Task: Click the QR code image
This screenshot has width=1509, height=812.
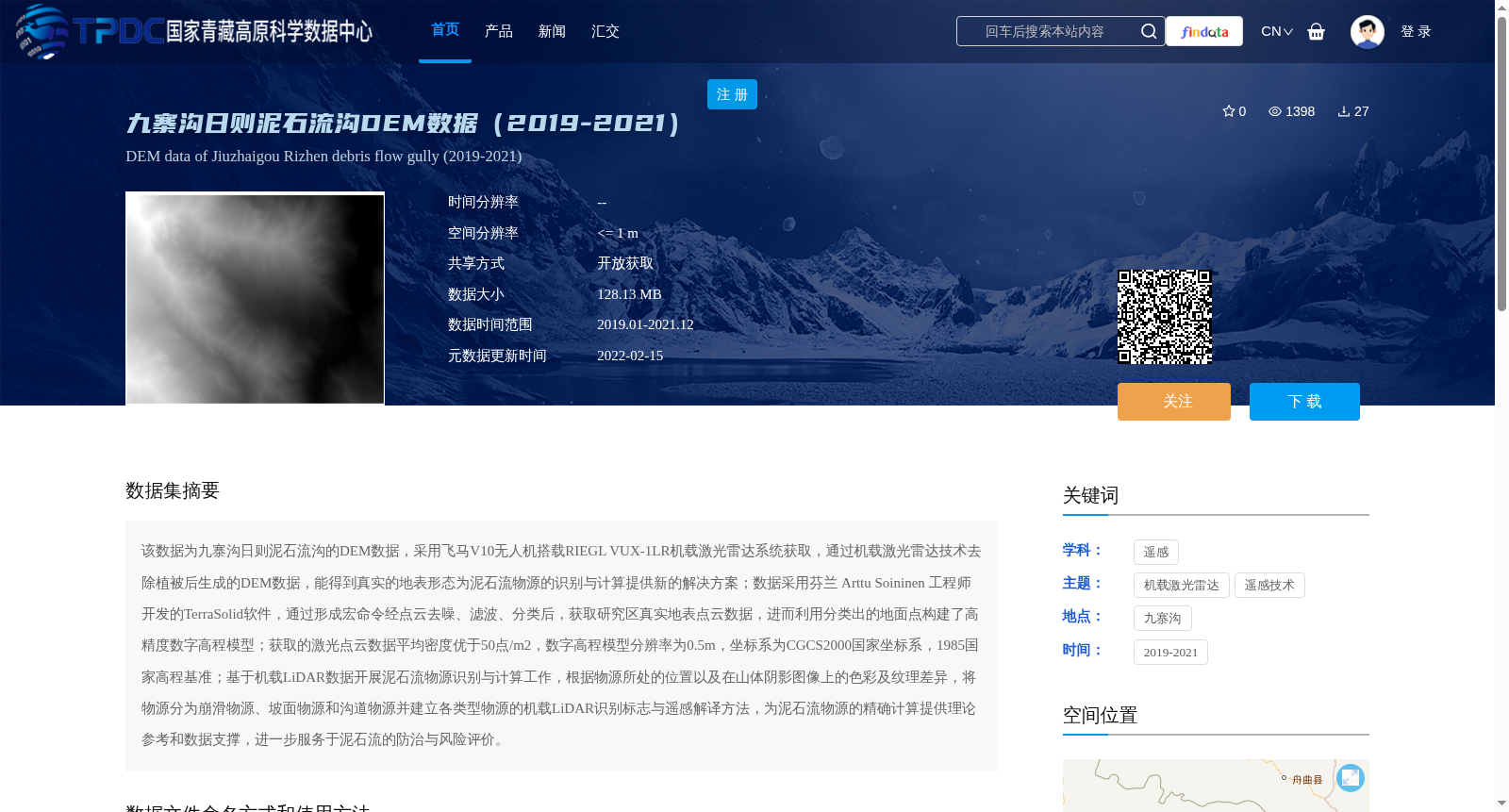Action: pos(1165,317)
